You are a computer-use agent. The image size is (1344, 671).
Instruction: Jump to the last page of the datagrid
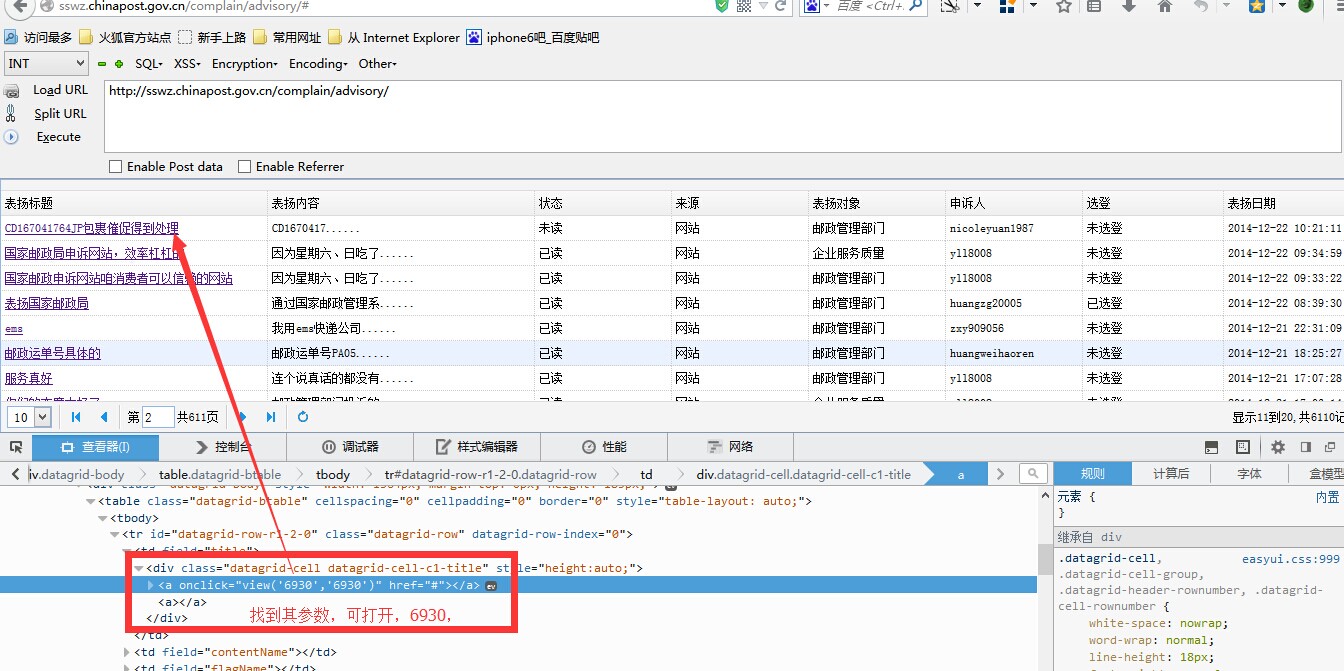click(271, 417)
